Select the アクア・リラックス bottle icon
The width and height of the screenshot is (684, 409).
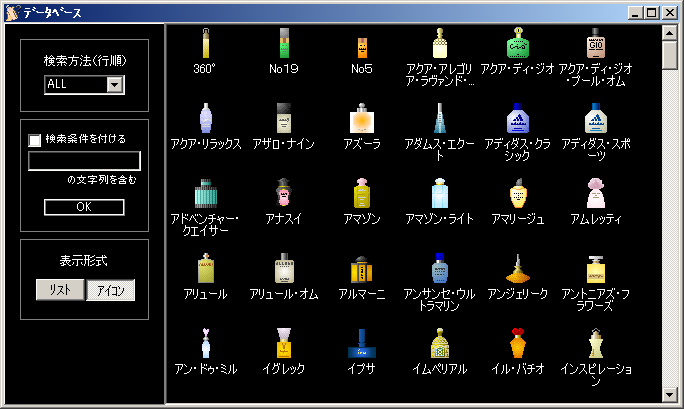coord(205,119)
